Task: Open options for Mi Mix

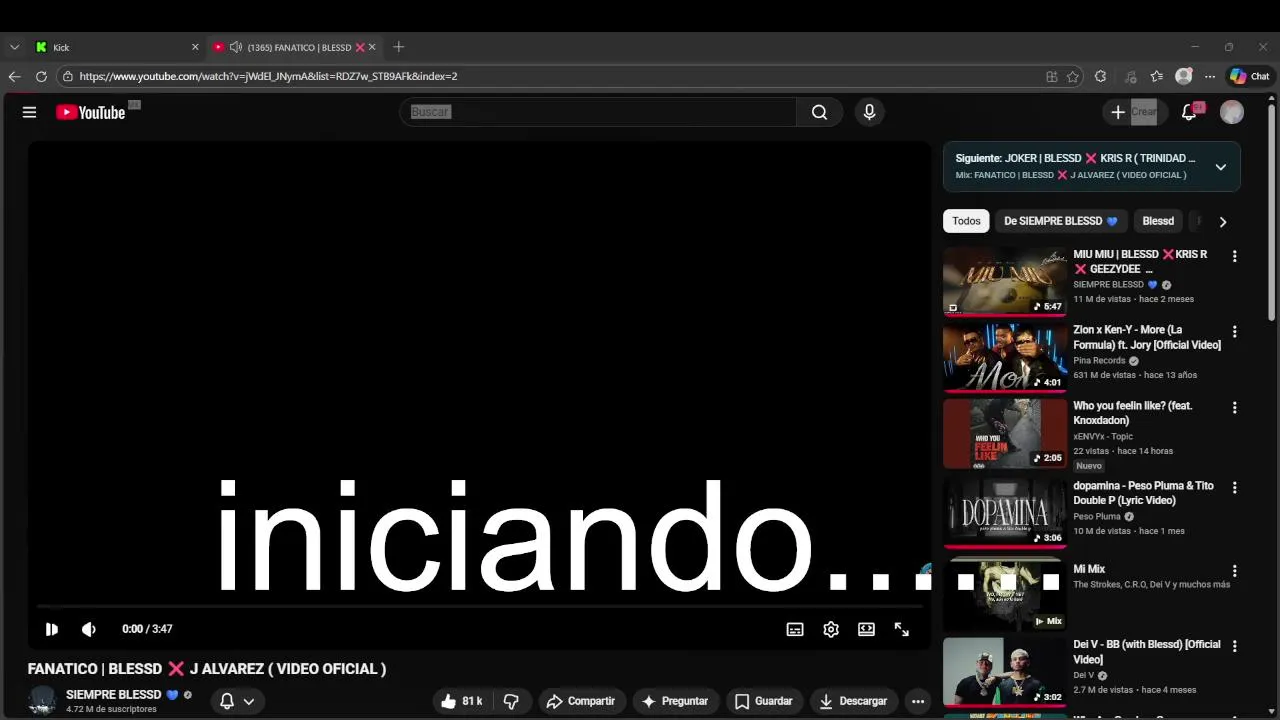Action: 1234,571
